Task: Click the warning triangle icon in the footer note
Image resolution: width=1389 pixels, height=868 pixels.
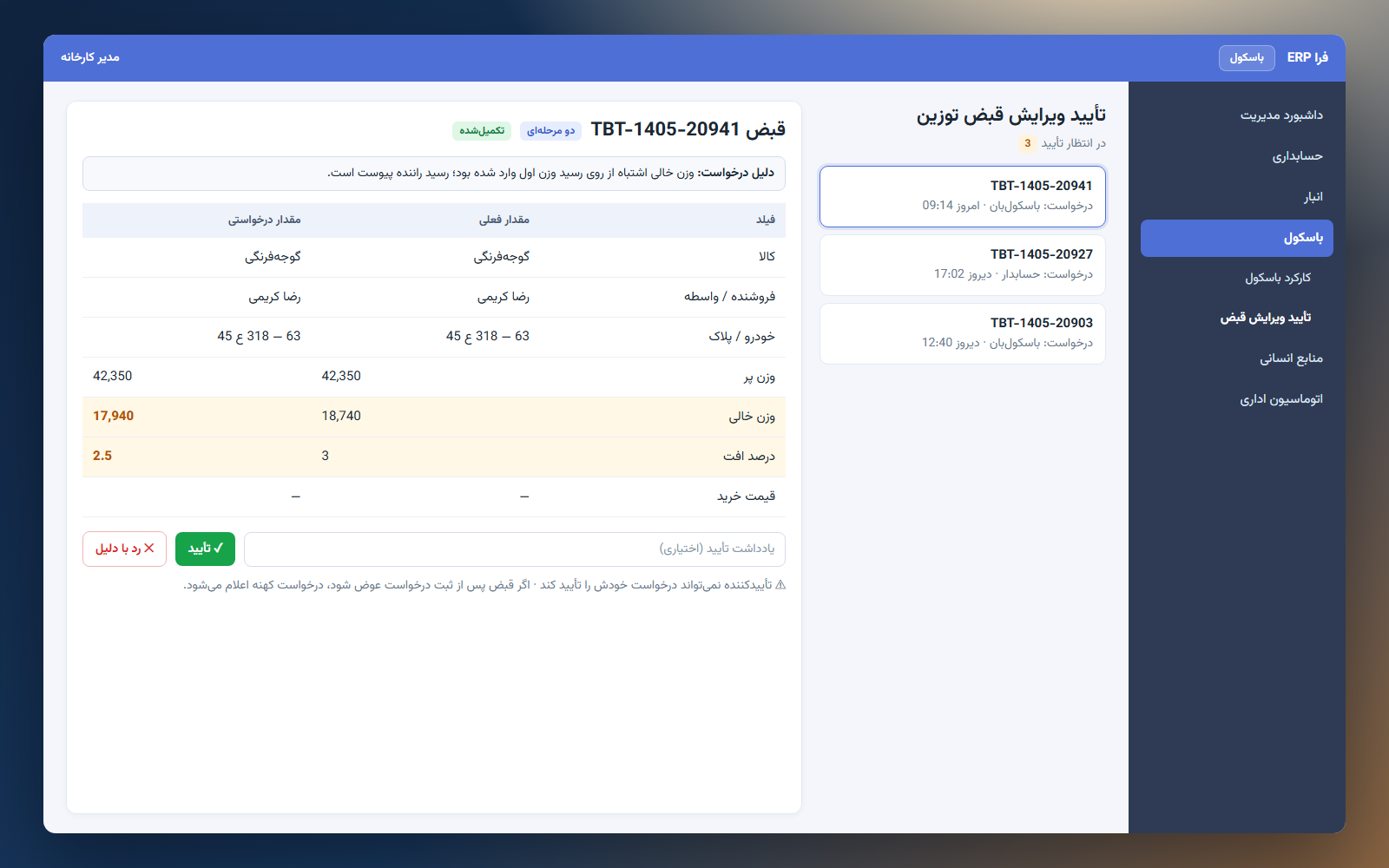Action: coord(780,585)
